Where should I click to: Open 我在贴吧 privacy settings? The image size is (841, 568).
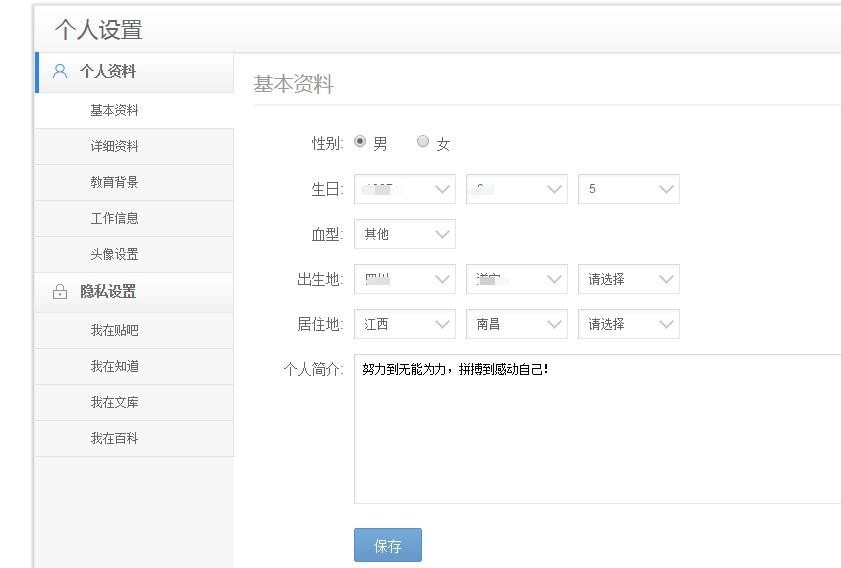pyautogui.click(x=134, y=330)
